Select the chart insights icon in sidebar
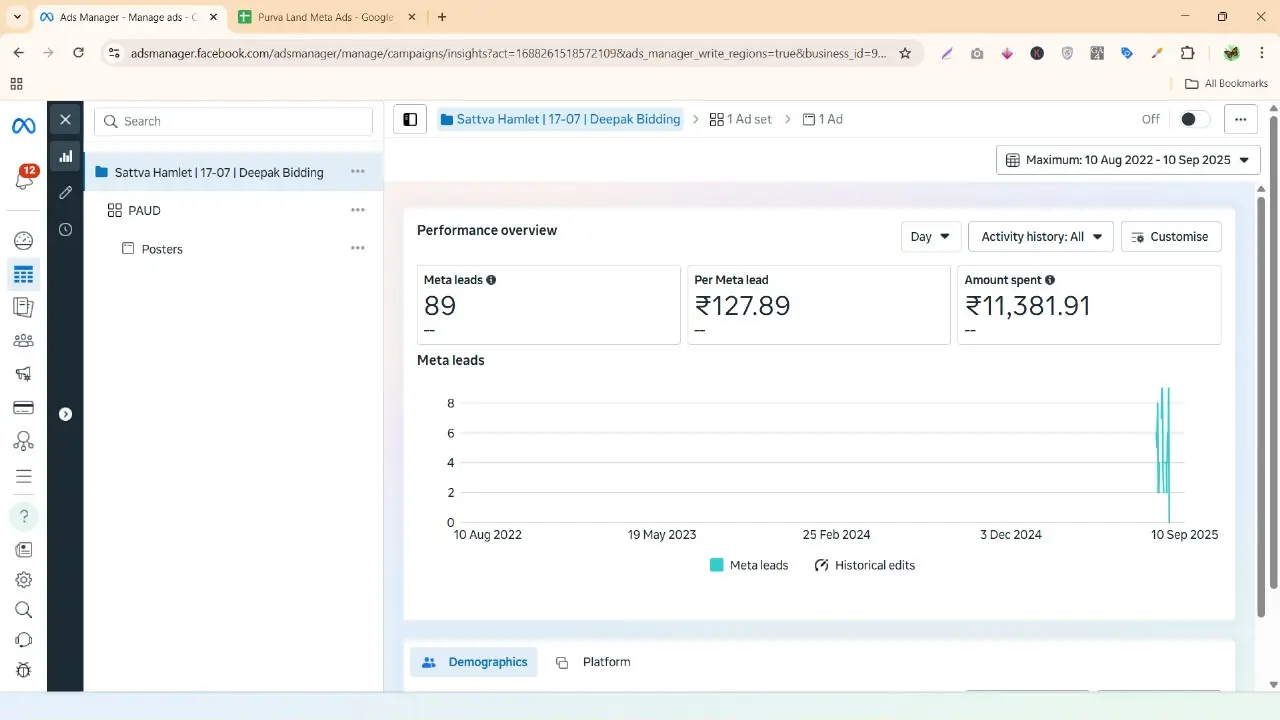The width and height of the screenshot is (1280, 720). coord(65,156)
